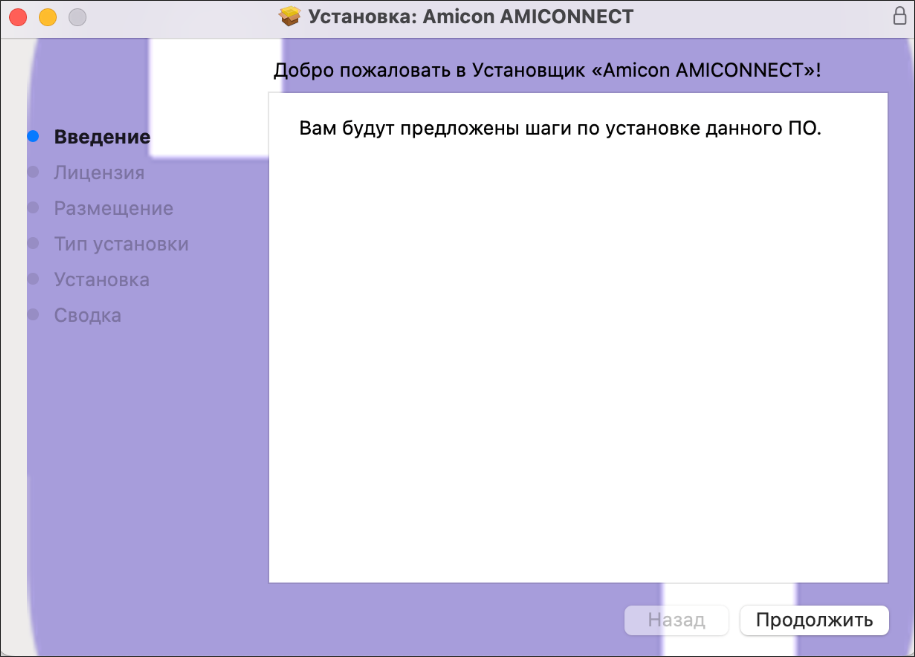Select the Лицензия step in the sidebar
This screenshot has width=915, height=657.
tap(99, 172)
